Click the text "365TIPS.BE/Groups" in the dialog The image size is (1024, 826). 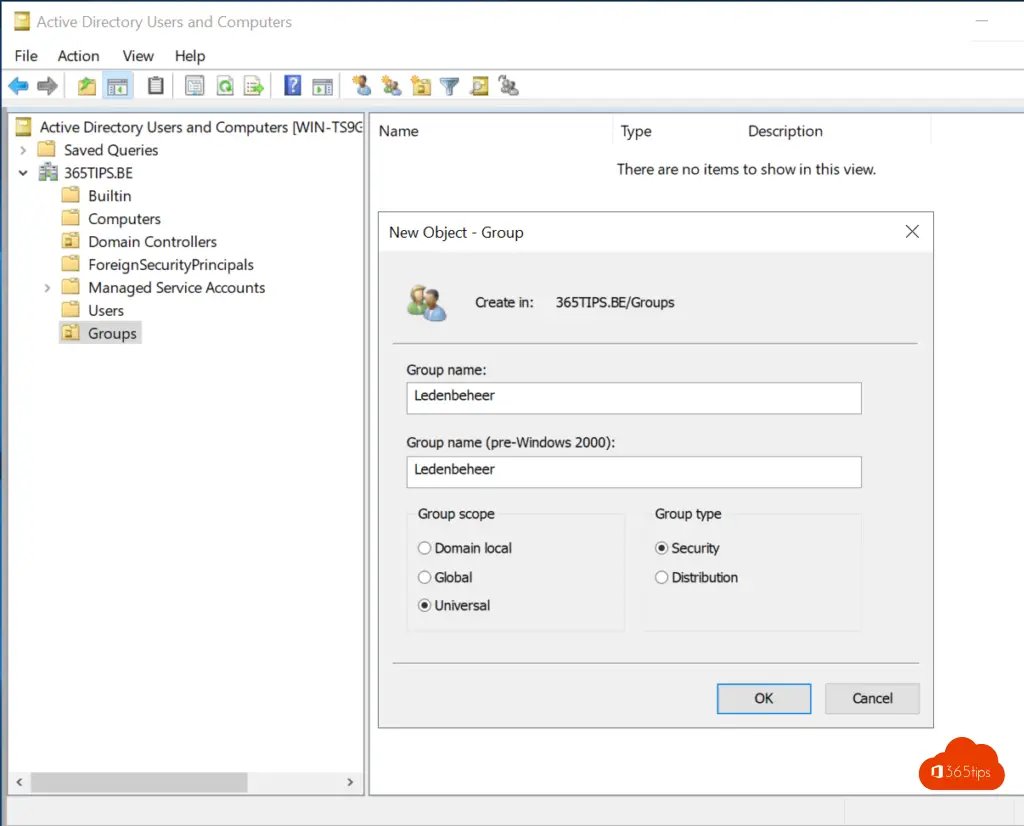(x=615, y=302)
